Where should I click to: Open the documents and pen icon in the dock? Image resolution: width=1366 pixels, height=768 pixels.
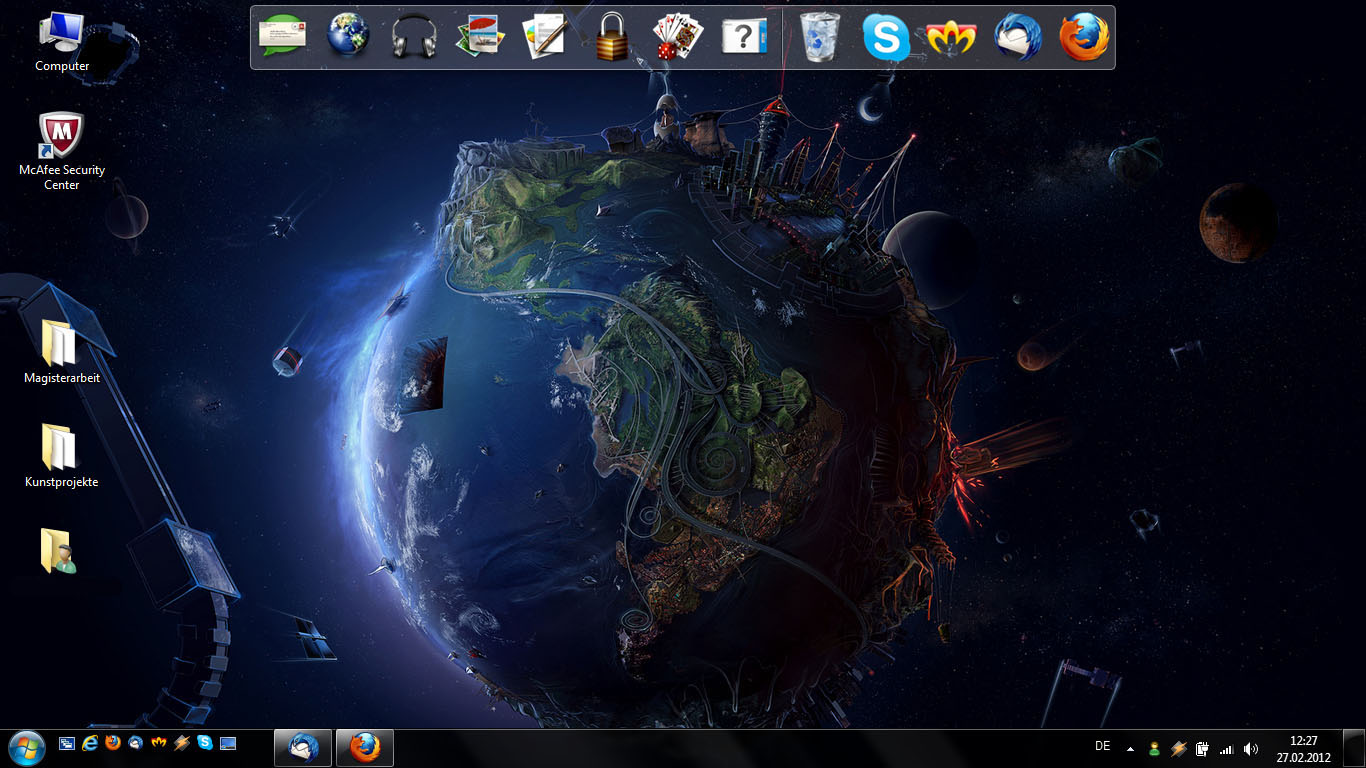545,37
